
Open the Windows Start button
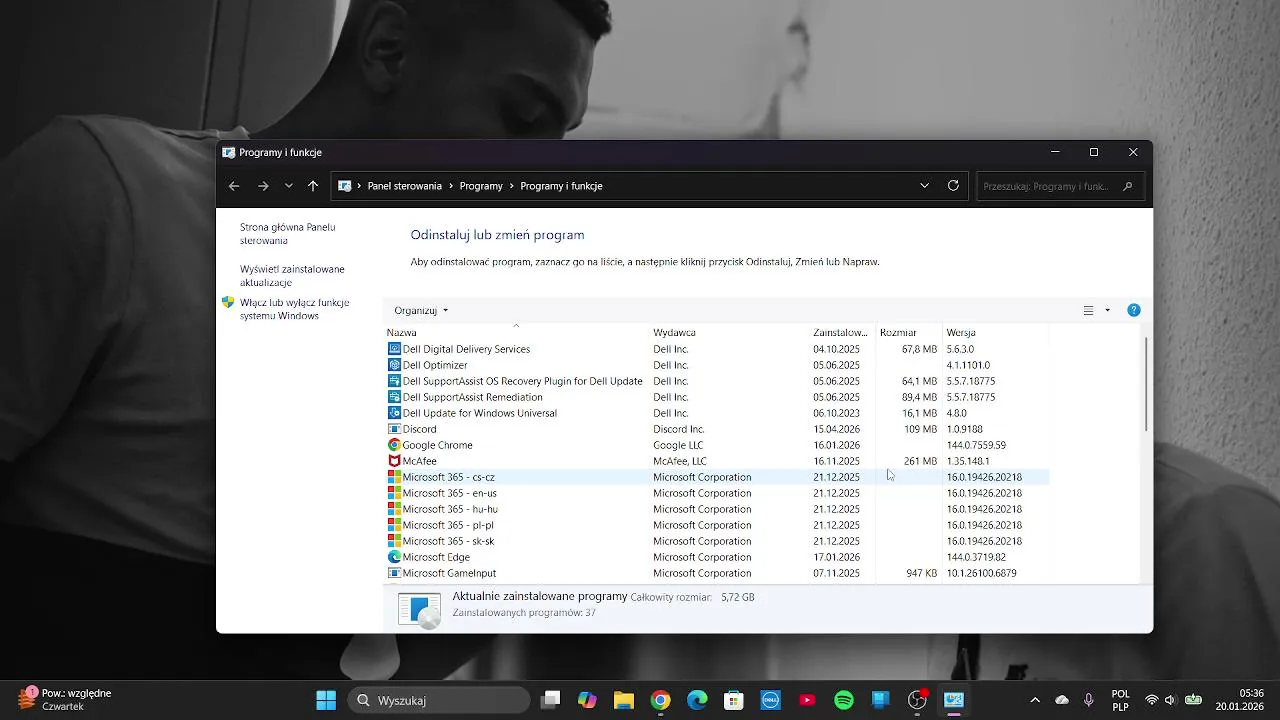326,700
